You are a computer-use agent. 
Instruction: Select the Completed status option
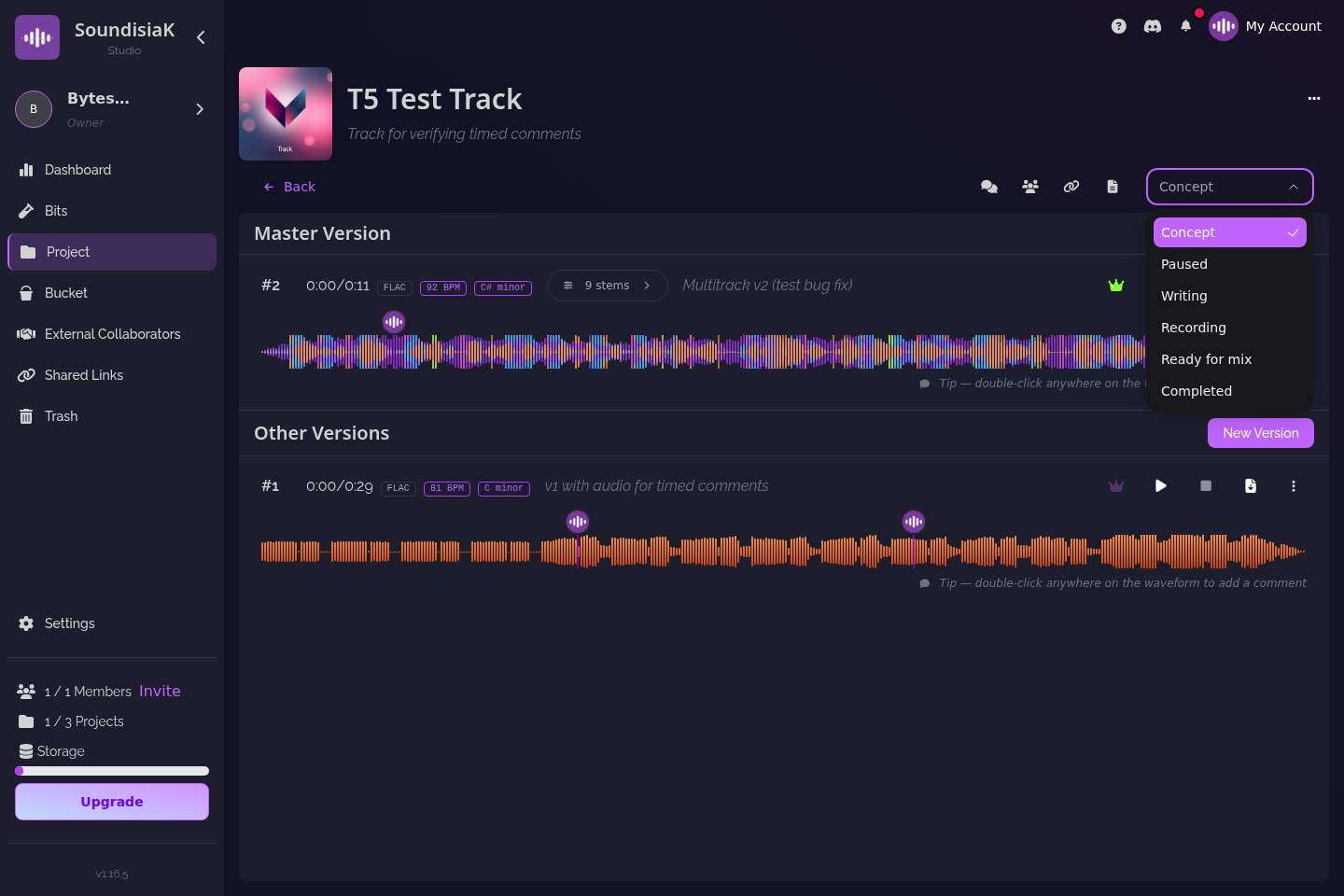(x=1230, y=391)
